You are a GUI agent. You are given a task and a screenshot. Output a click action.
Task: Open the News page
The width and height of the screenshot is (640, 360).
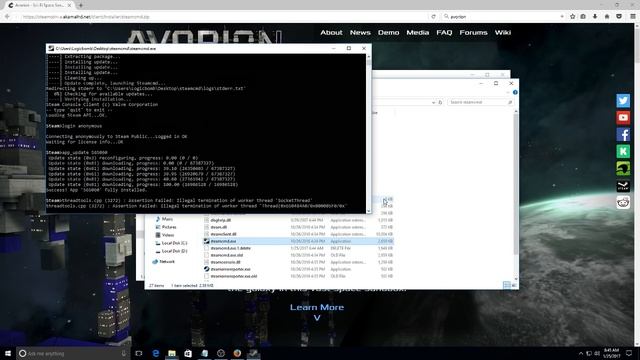click(360, 33)
